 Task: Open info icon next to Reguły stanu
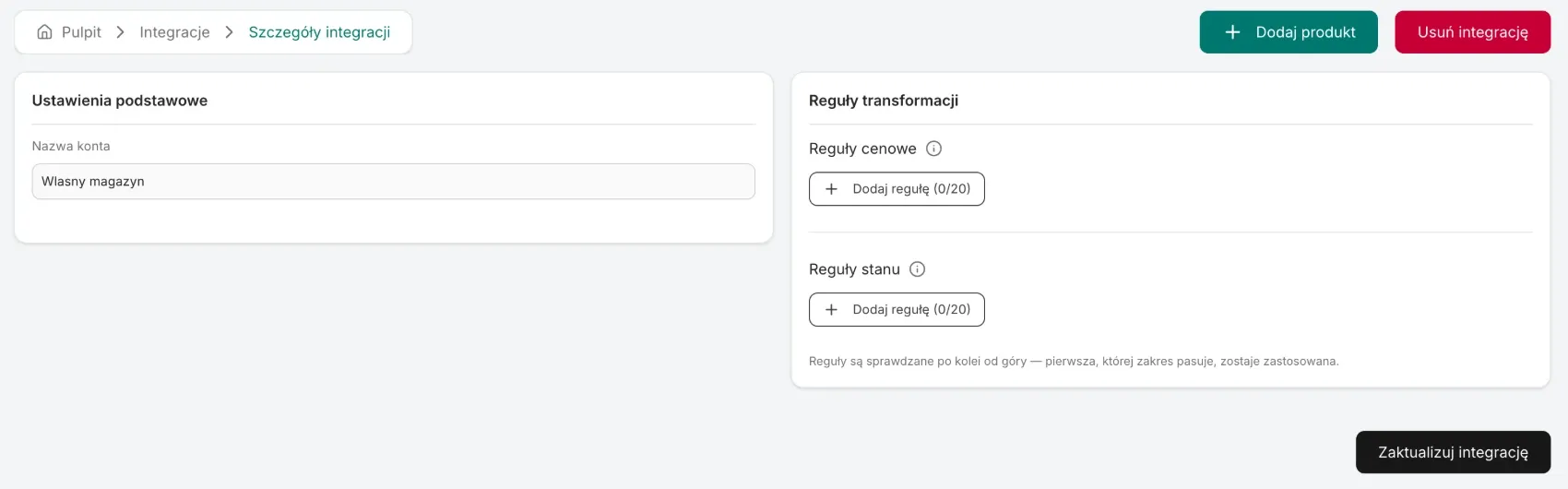coord(917,269)
